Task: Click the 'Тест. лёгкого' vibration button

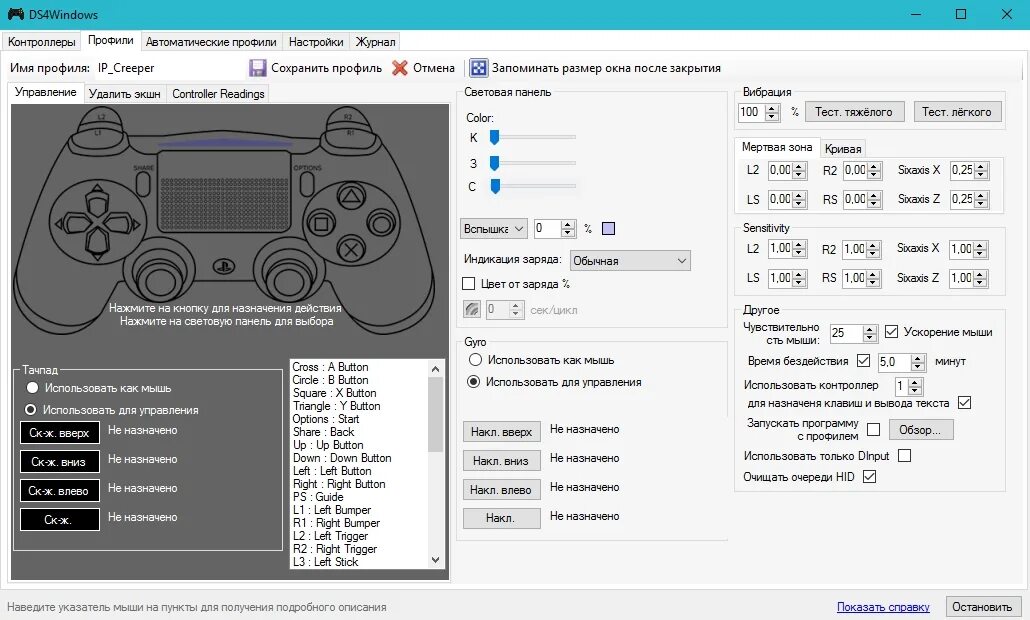Action: click(x=957, y=112)
